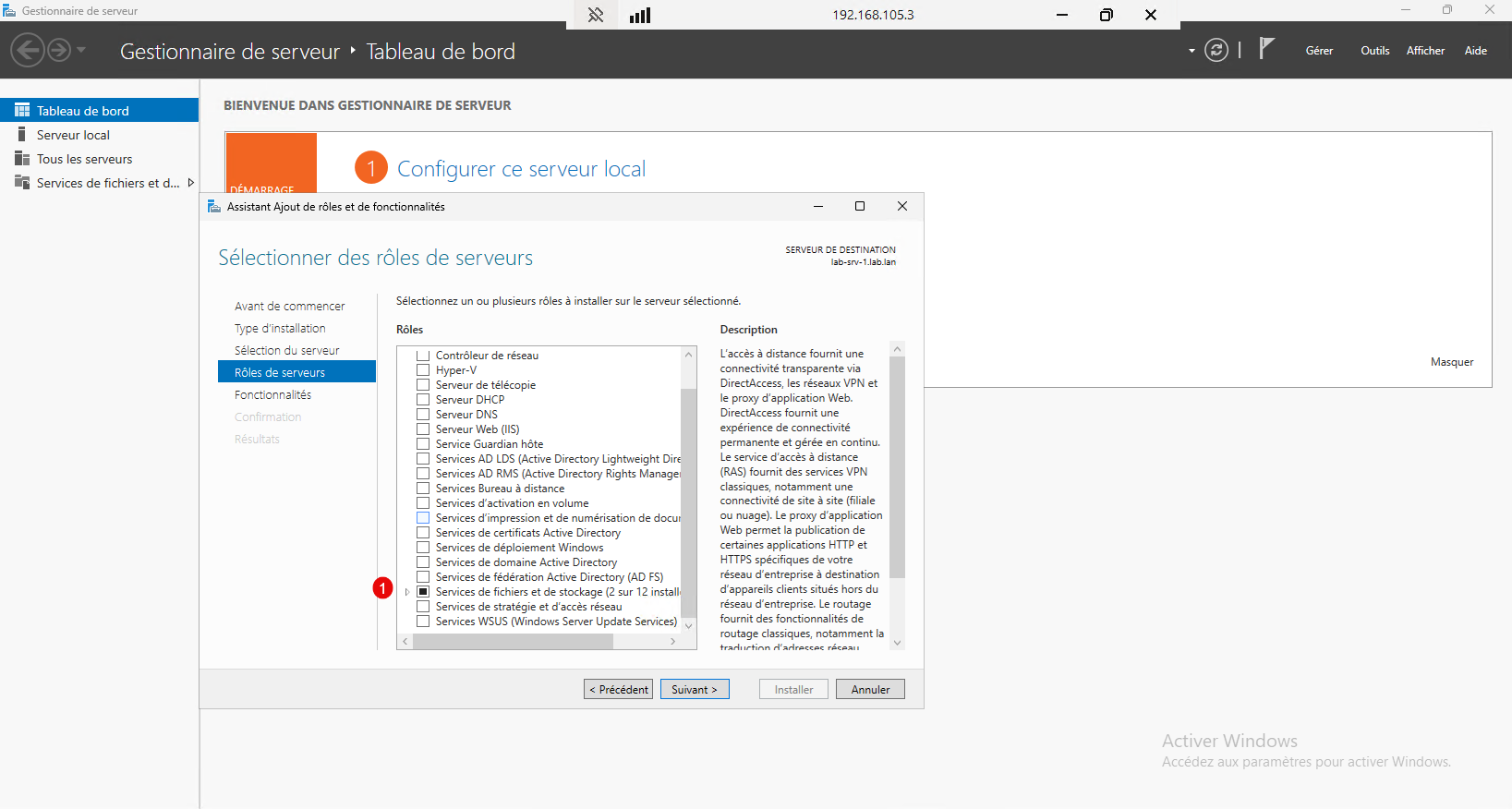Click the roles list horizontal scrollbar
The width and height of the screenshot is (1512, 809).
tap(539, 641)
